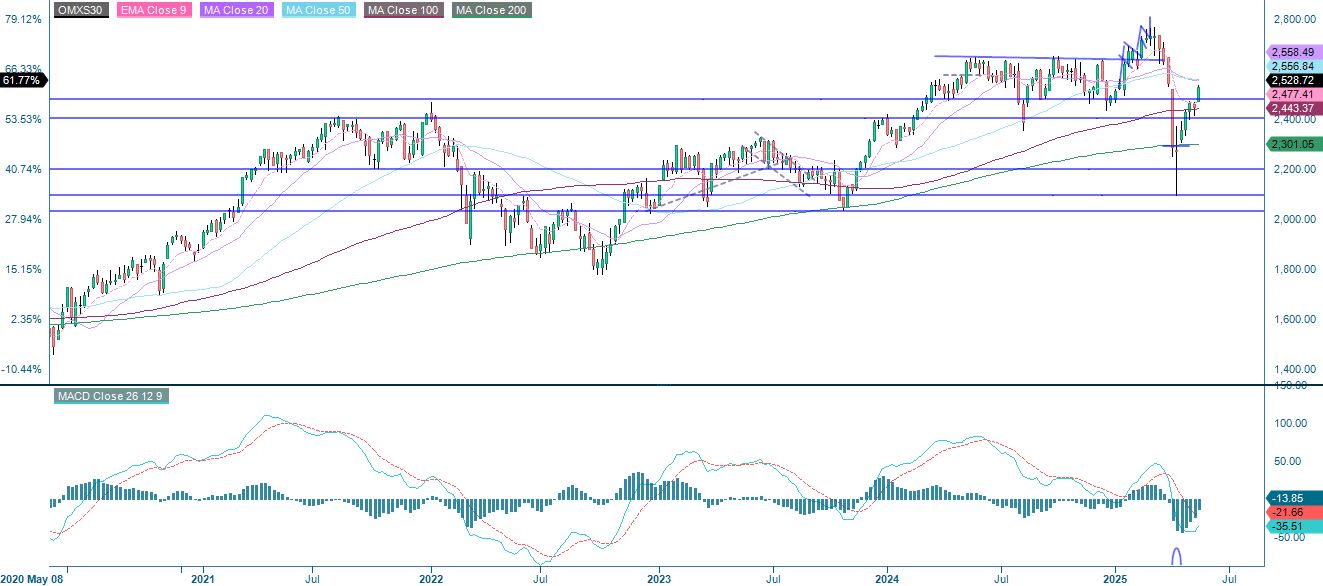Click the 79.12% left axis label
The width and height of the screenshot is (1323, 586).
[21, 19]
